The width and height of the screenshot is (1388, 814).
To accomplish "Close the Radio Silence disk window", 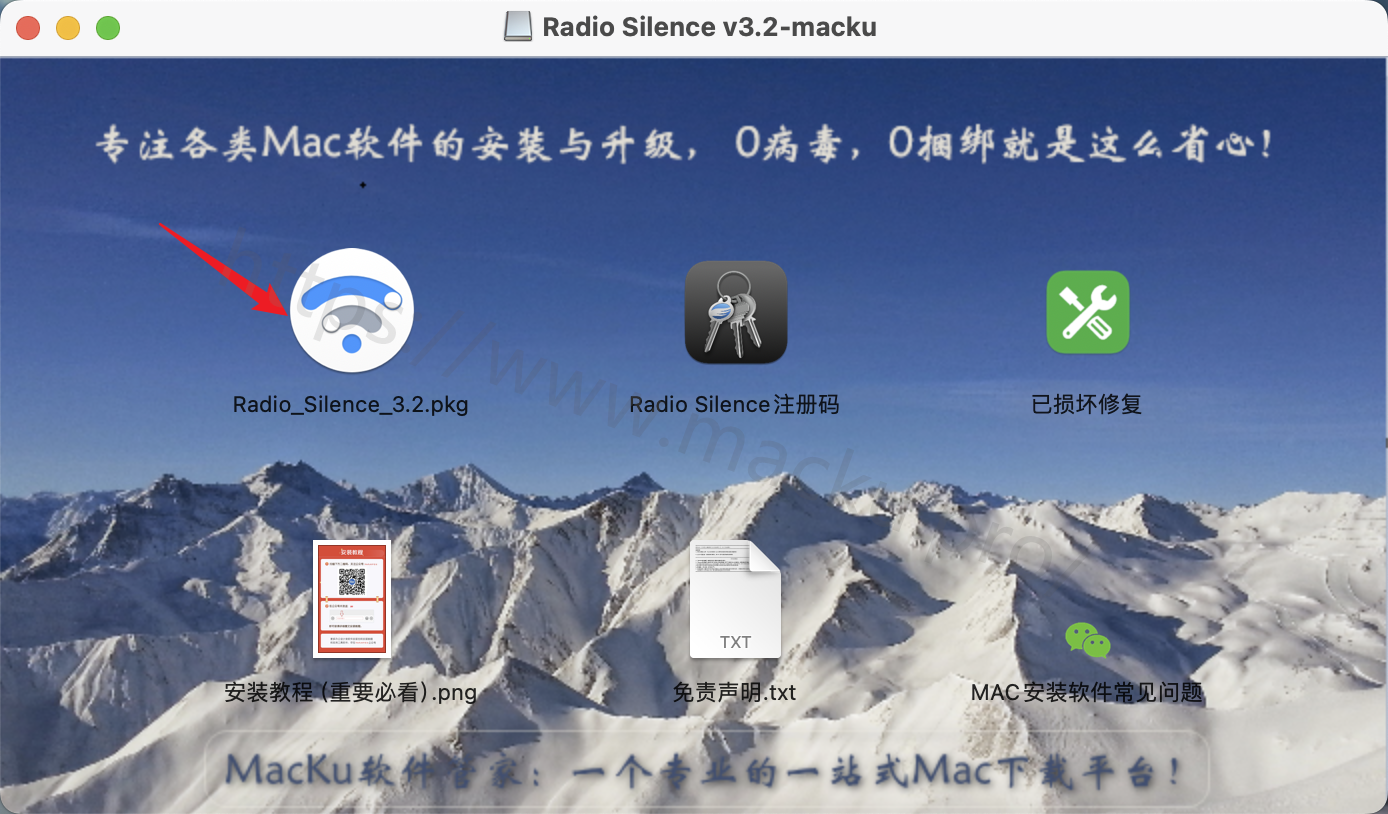I will pos(28,28).
